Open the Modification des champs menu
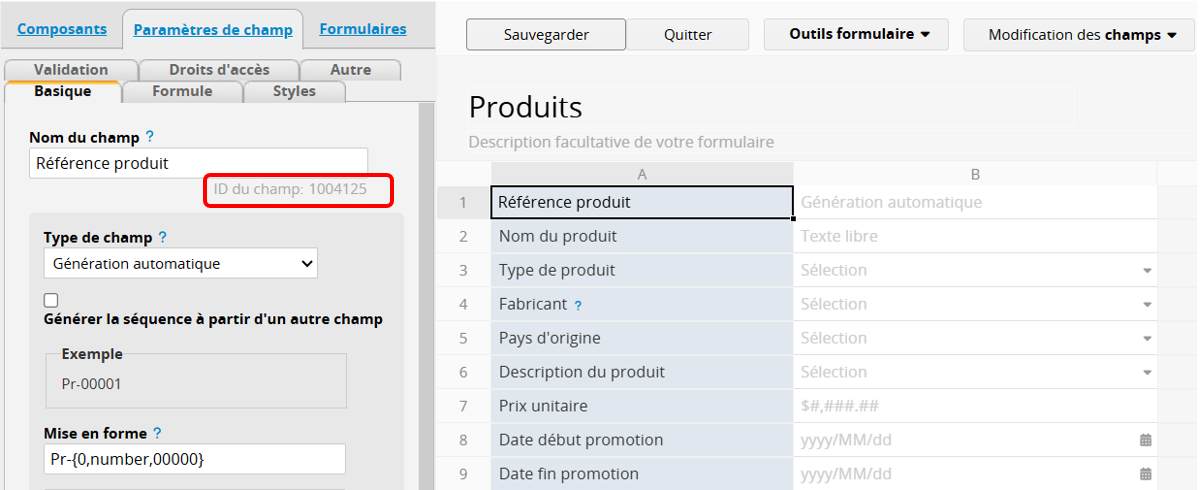 (1081, 35)
